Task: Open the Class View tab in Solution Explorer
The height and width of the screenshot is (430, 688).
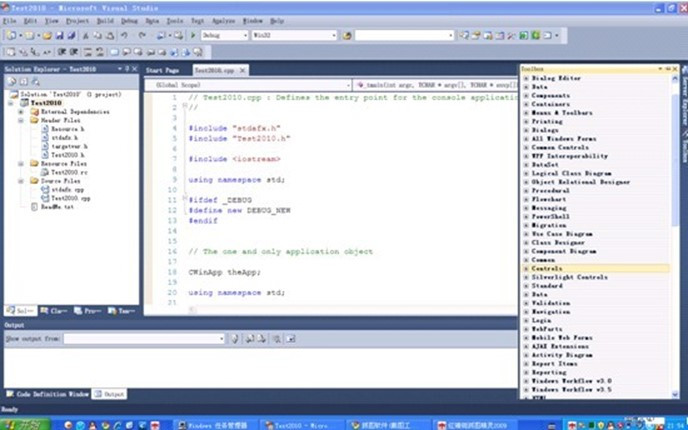Action: (x=54, y=311)
